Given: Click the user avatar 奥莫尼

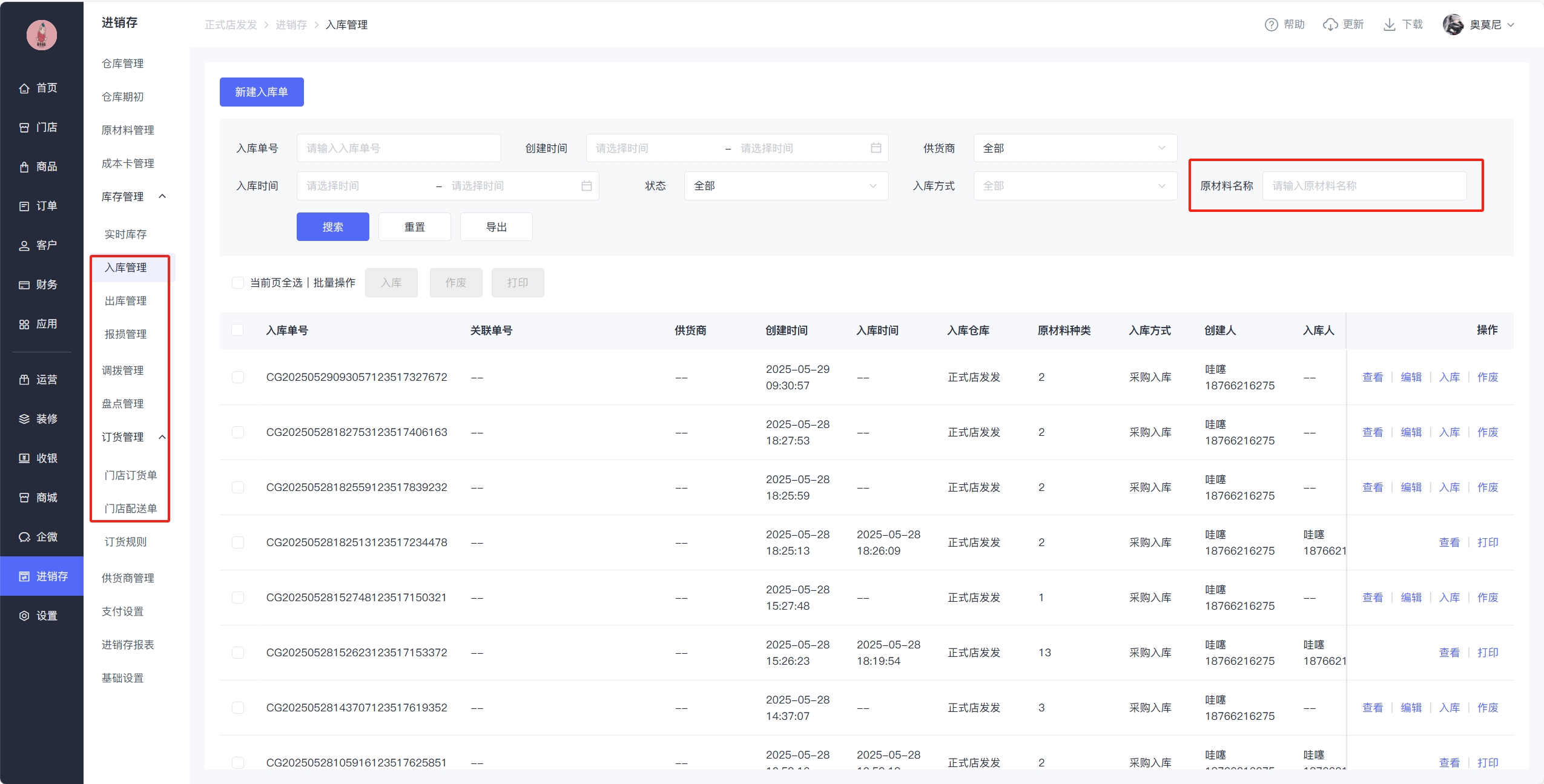Looking at the screenshot, I should (1453, 25).
